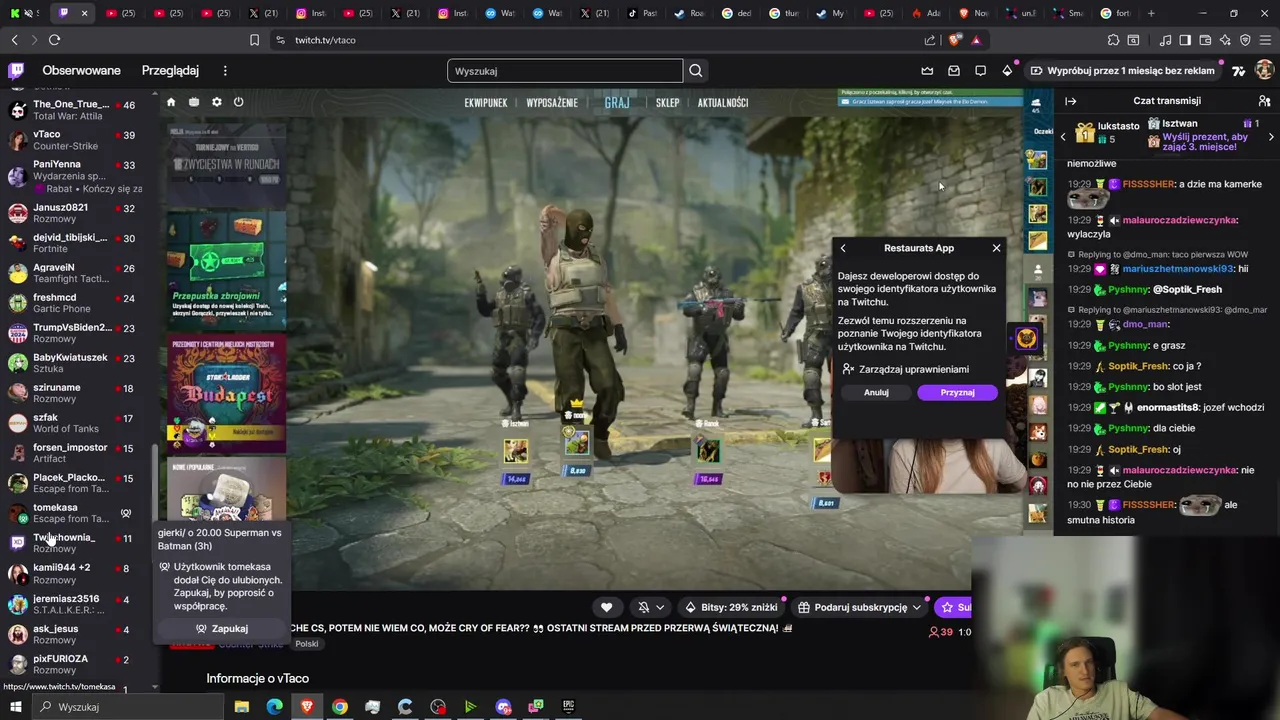Open PaniYenna channel in sidebar

80,176
